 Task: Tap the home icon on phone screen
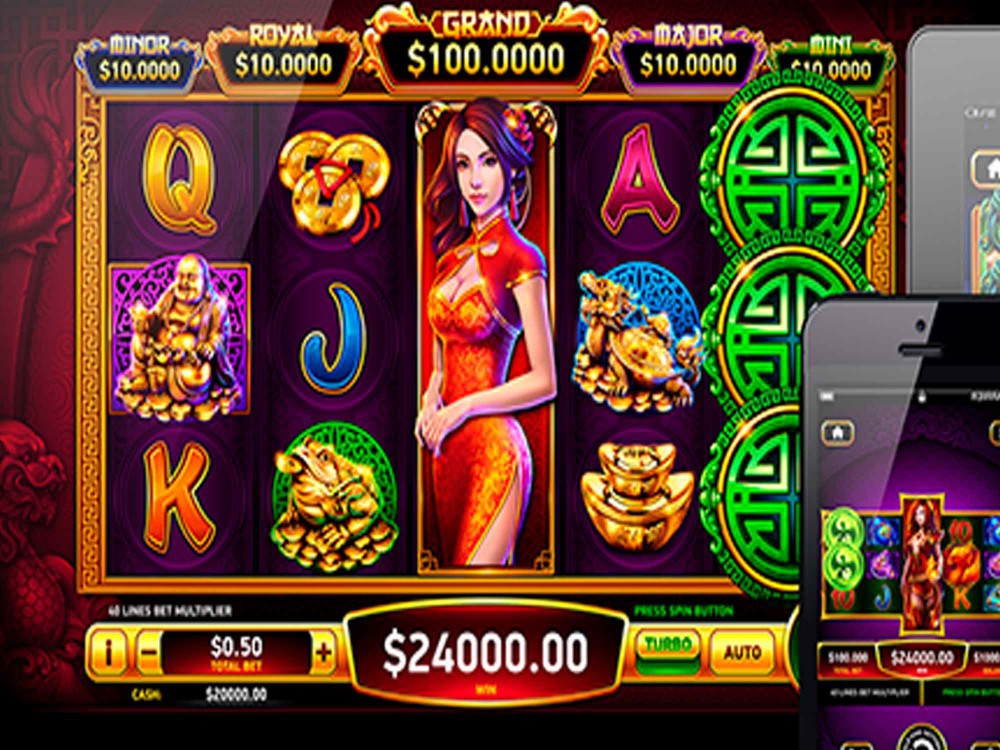(x=838, y=433)
